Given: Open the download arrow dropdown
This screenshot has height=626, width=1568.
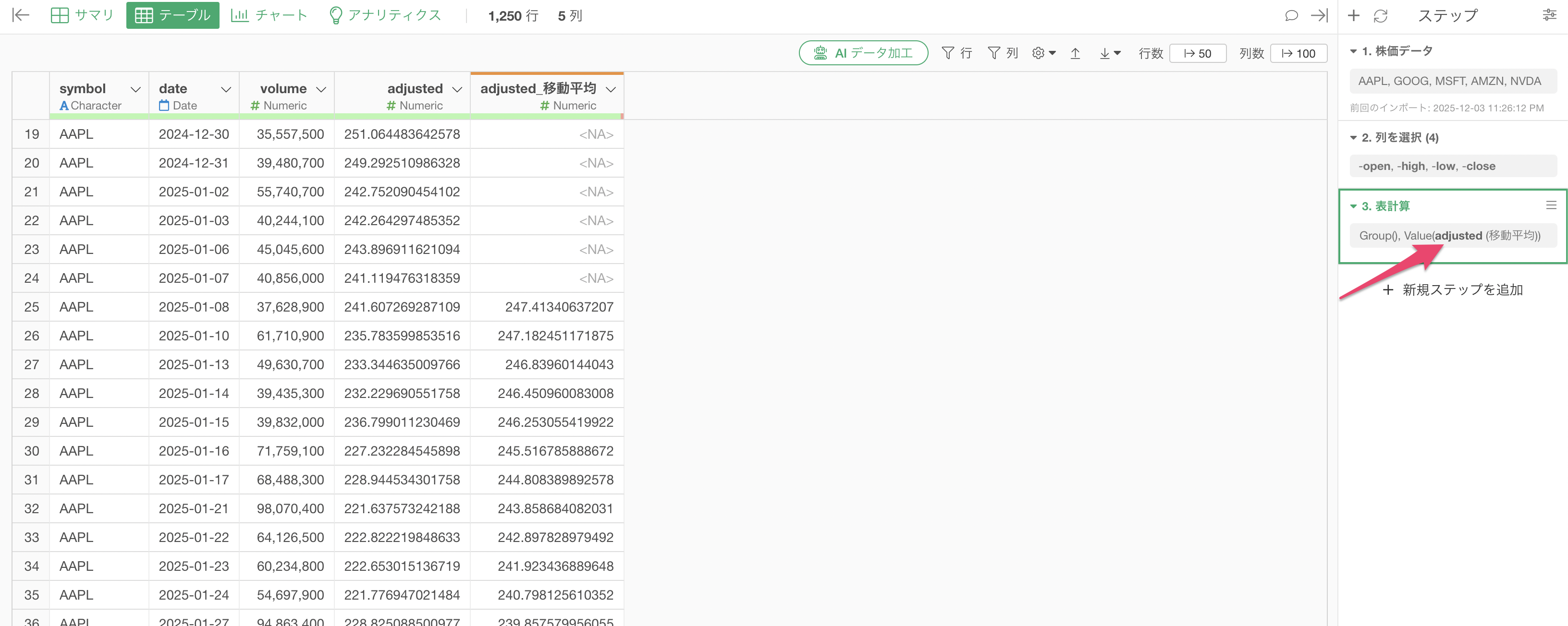Looking at the screenshot, I should click(x=1110, y=54).
